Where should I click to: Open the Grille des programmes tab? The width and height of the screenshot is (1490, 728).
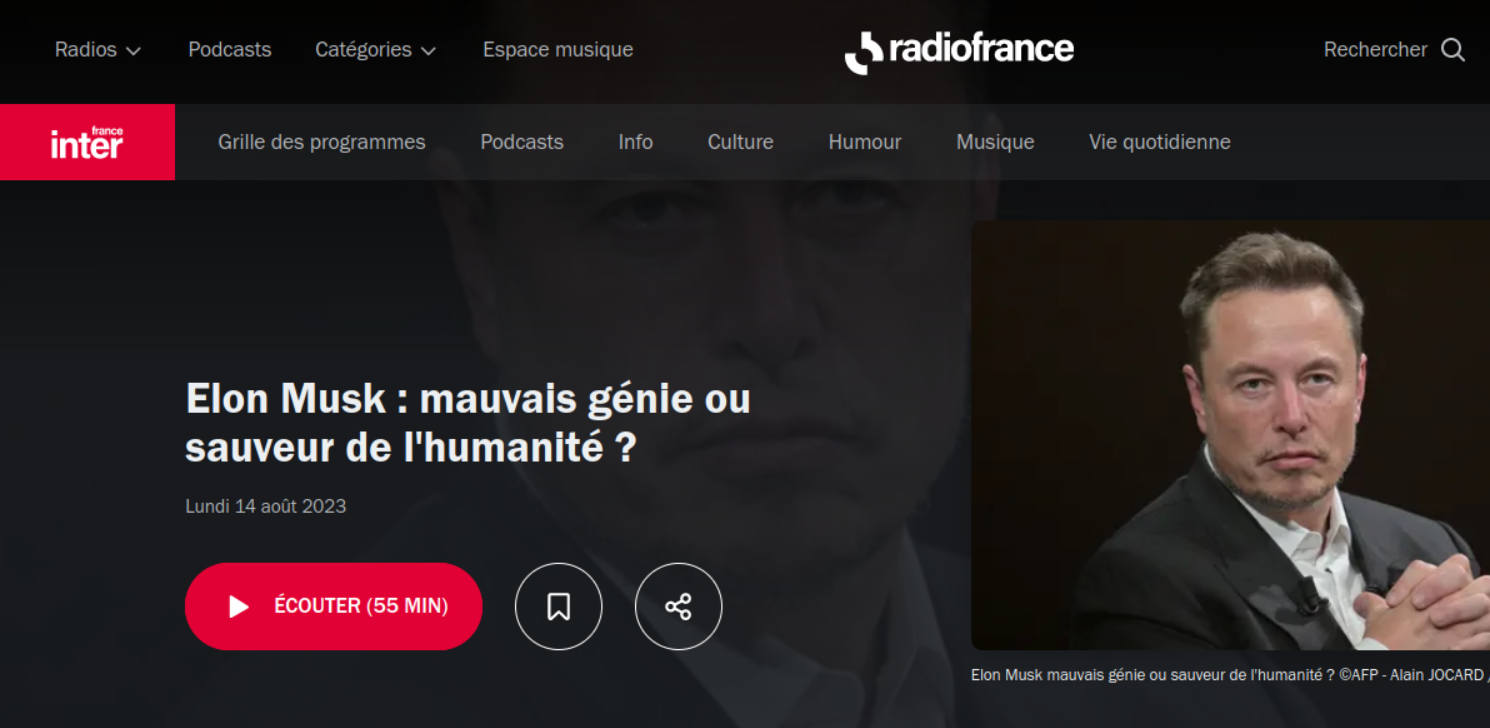[x=322, y=142]
